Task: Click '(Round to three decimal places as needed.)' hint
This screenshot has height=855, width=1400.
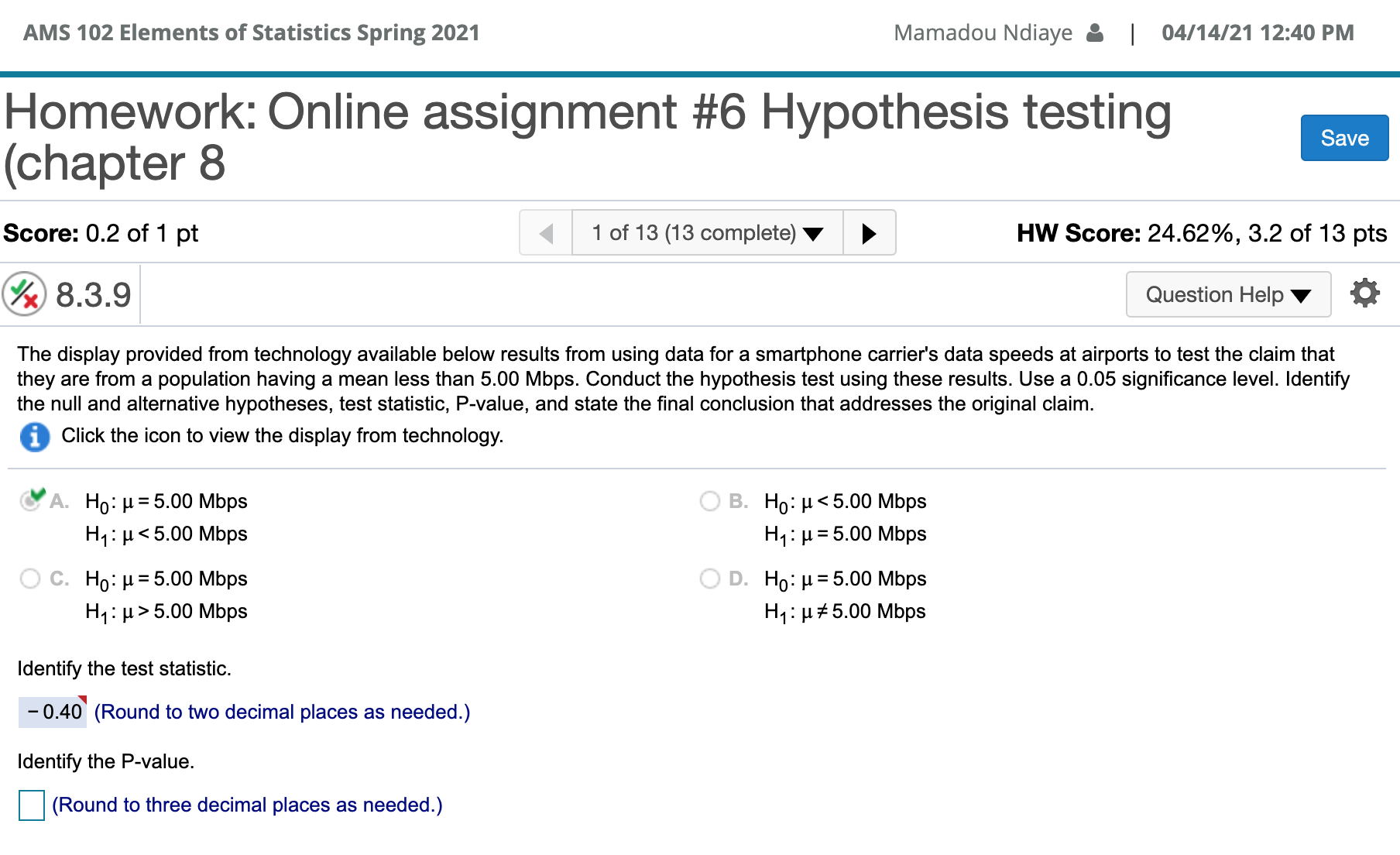Action: tap(247, 805)
